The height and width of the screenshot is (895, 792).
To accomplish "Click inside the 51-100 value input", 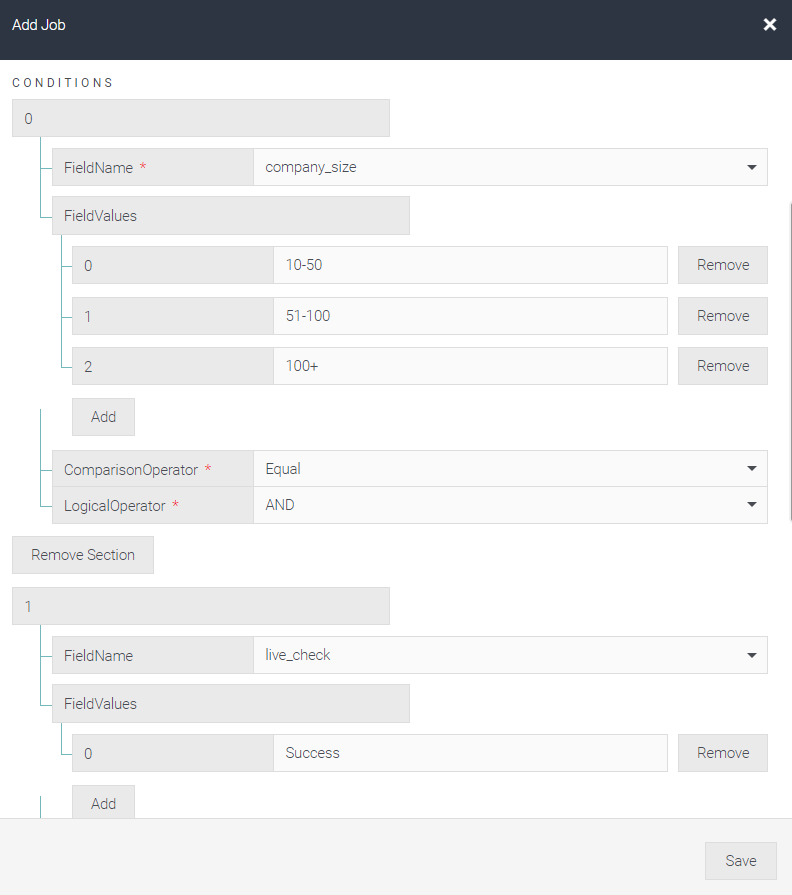I will (470, 315).
